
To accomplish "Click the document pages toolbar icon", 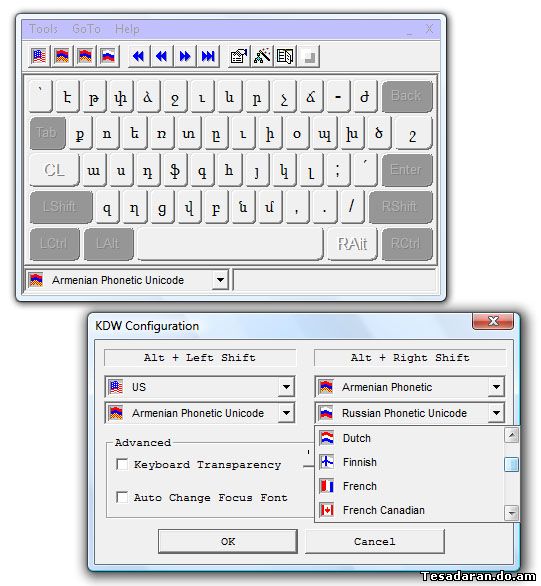I will (285, 56).
